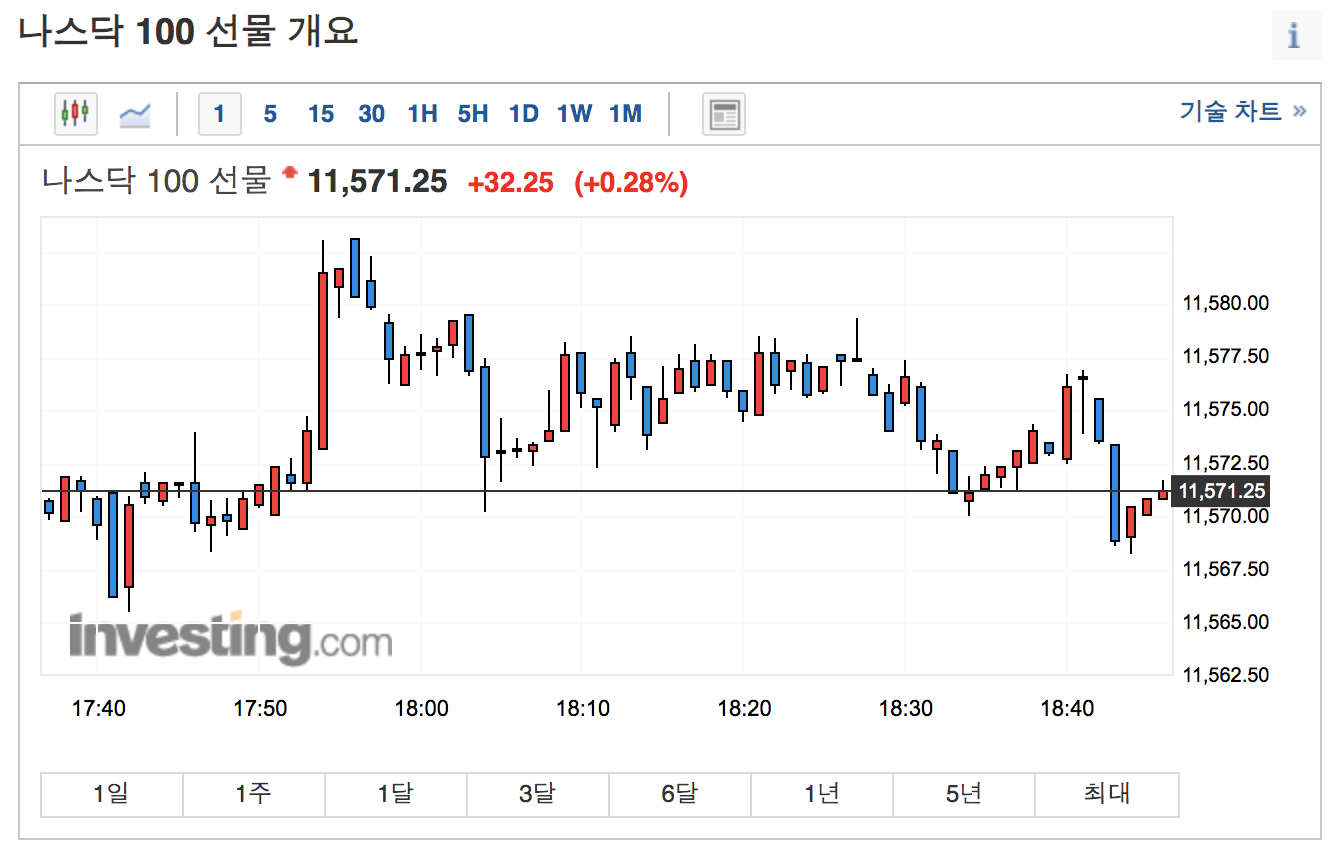This screenshot has width=1338, height=854.
Task: Click the 18:40 time axis label
Action: click(1067, 709)
